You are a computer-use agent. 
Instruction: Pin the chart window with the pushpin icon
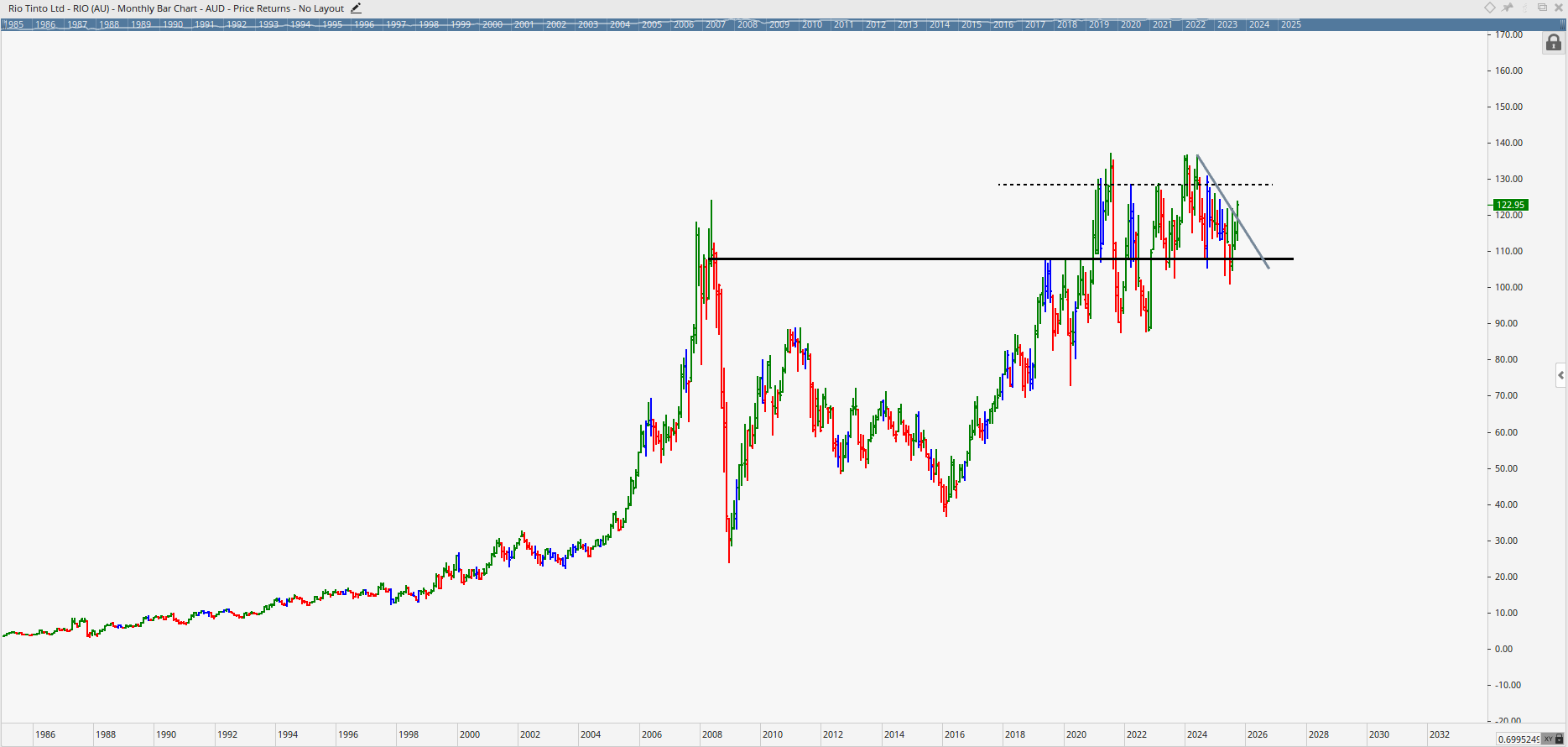coord(1508,8)
